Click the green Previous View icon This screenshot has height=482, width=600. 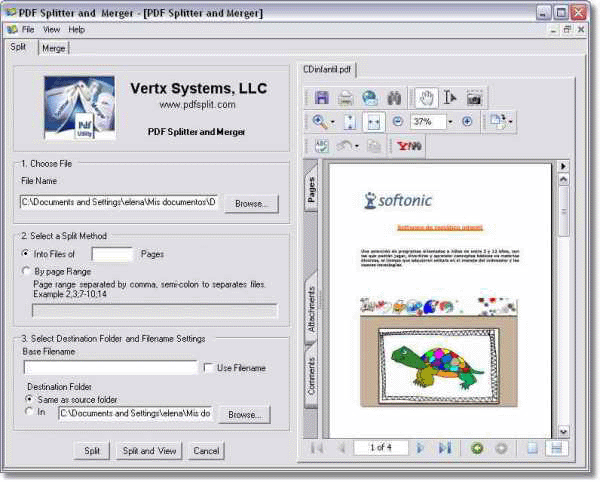click(x=477, y=448)
